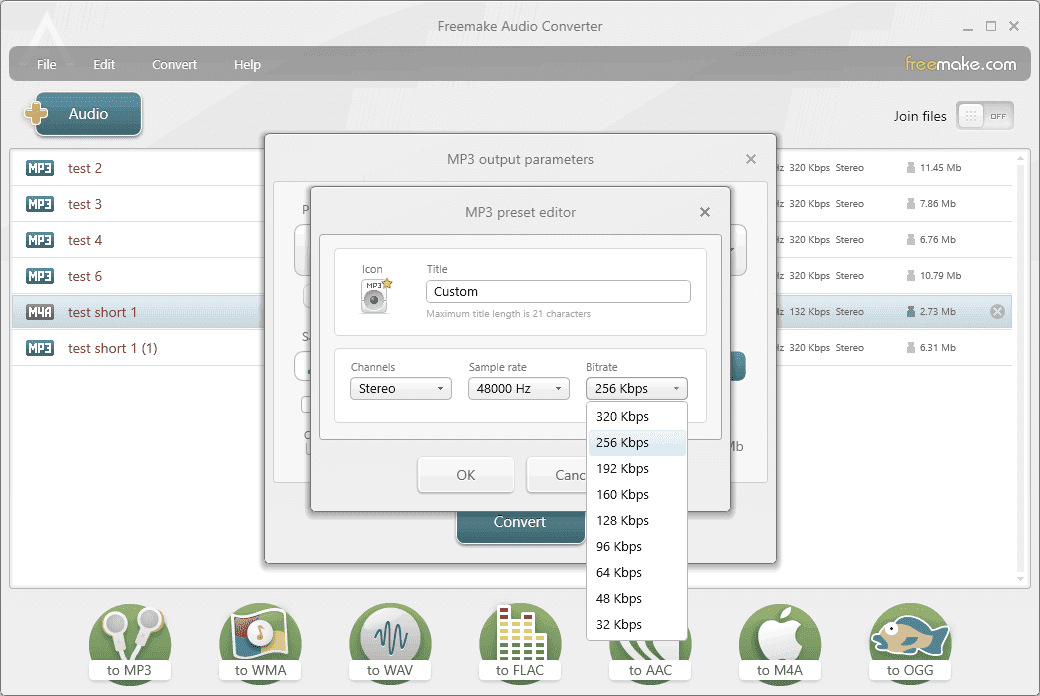Choose 192 Kbps bitrate option
This screenshot has width=1040, height=696.
(637, 468)
